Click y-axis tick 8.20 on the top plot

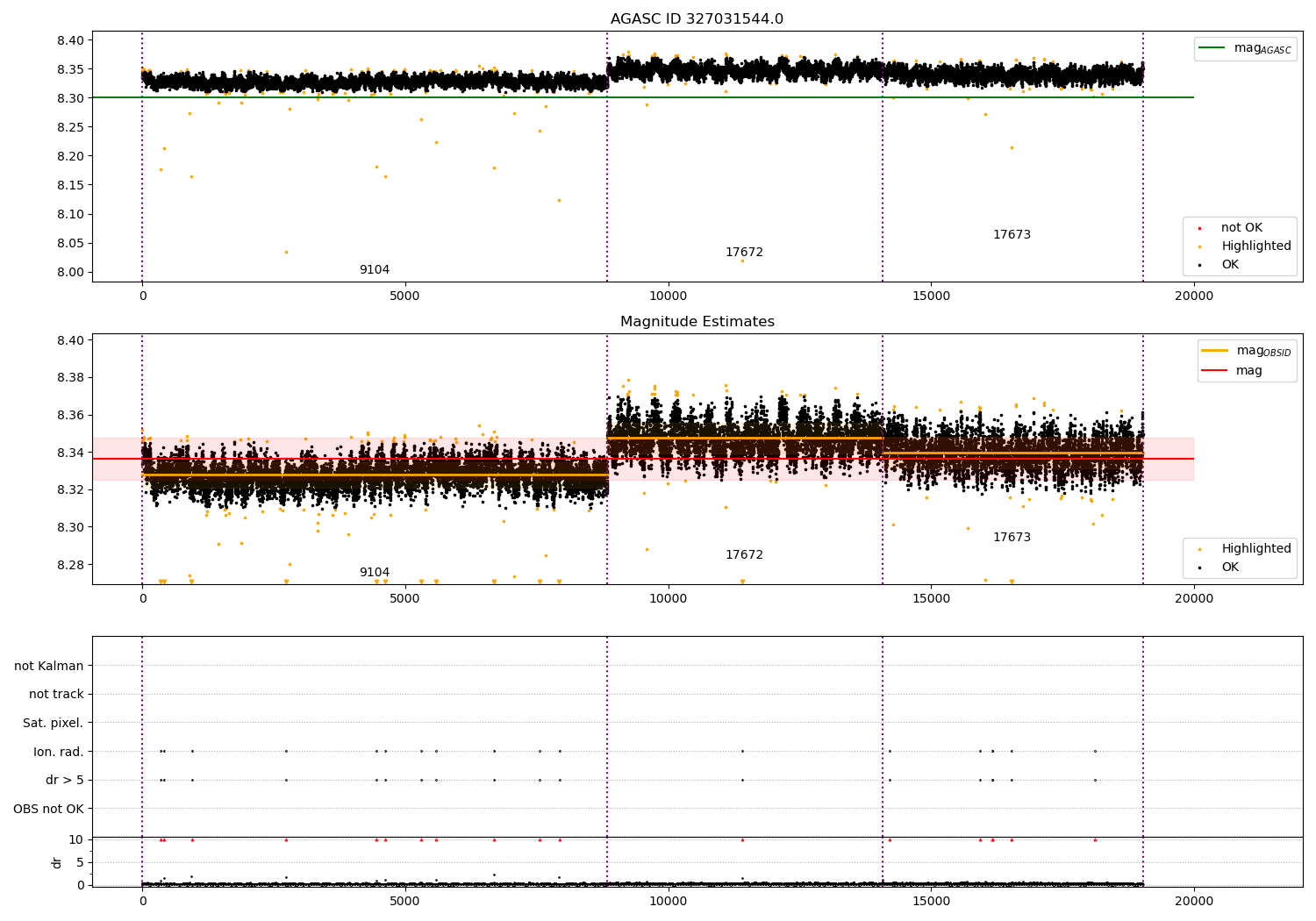point(71,156)
